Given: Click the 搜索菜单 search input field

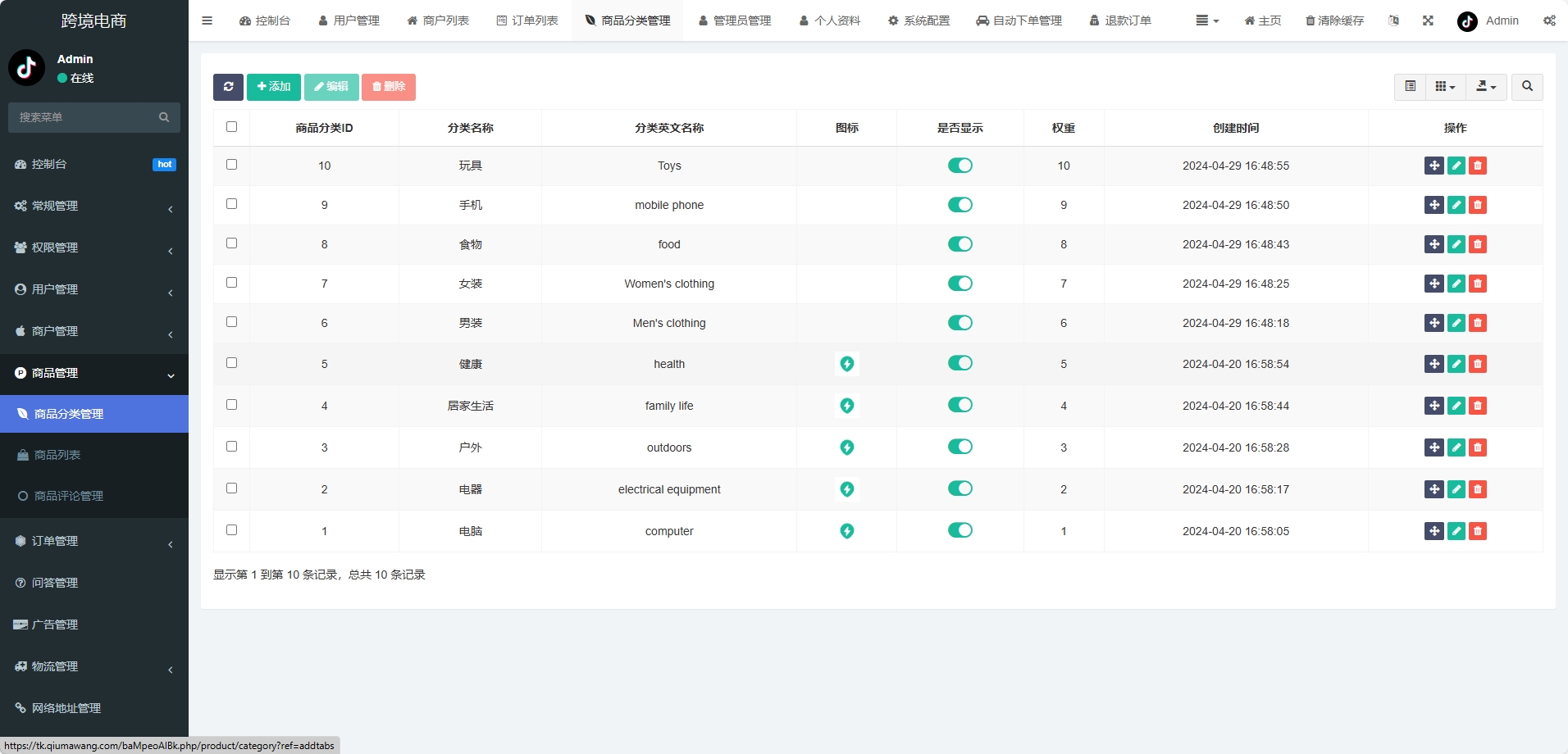Looking at the screenshot, I should click(x=86, y=117).
